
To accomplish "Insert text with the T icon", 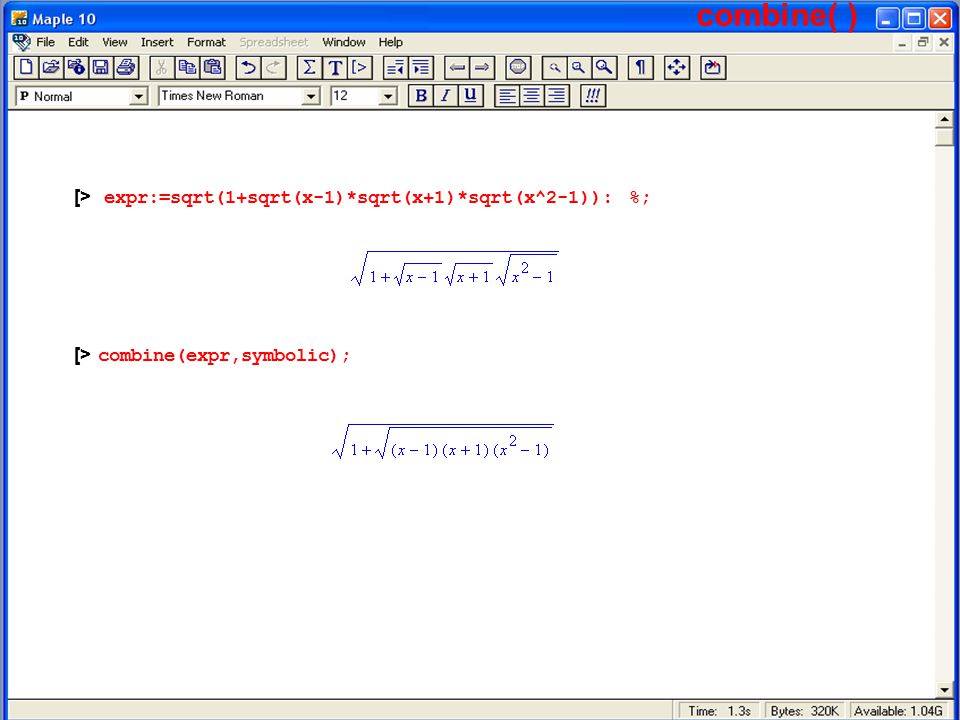I will click(x=335, y=67).
